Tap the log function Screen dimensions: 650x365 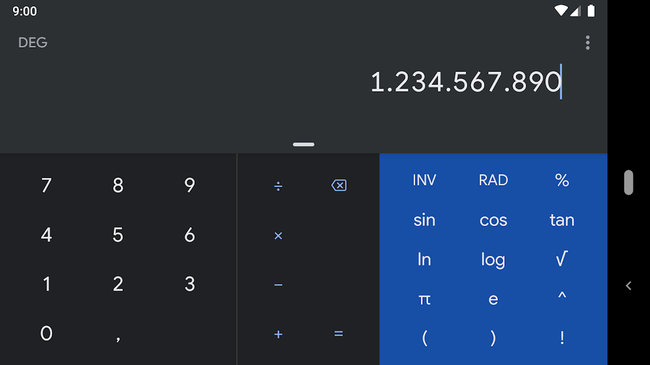493,260
